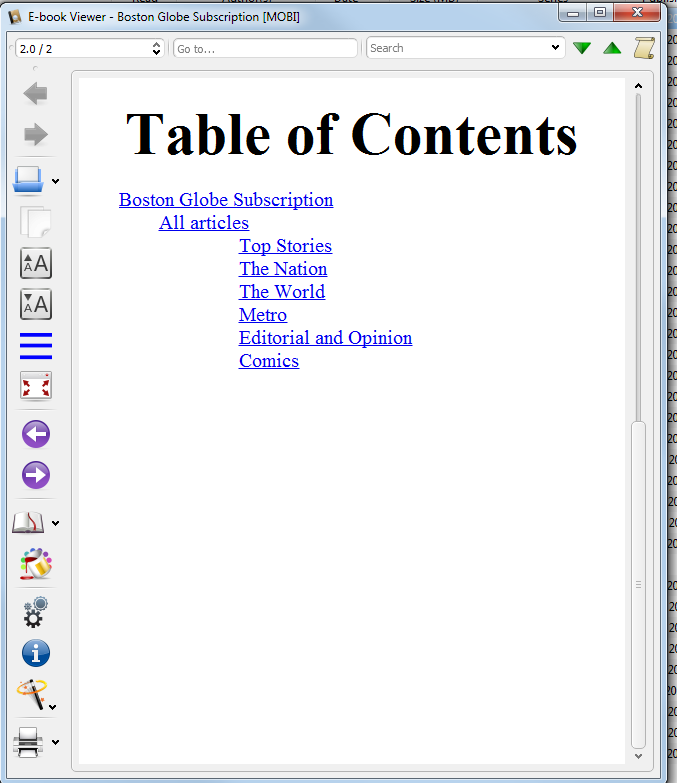Image resolution: width=677 pixels, height=783 pixels.
Task: Open the Comics link
Action: pos(269,361)
